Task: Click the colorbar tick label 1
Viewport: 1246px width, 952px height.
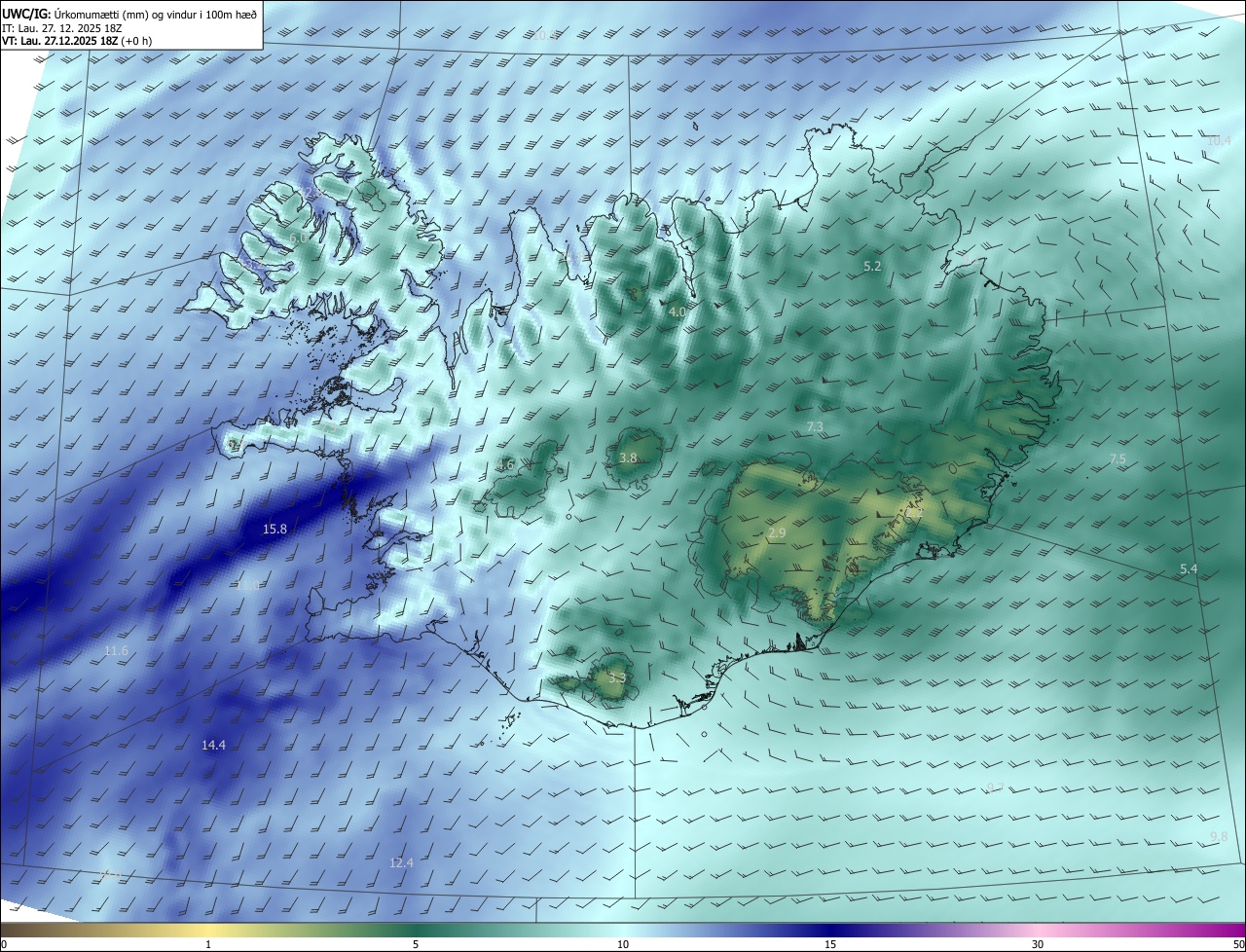Action: click(208, 944)
